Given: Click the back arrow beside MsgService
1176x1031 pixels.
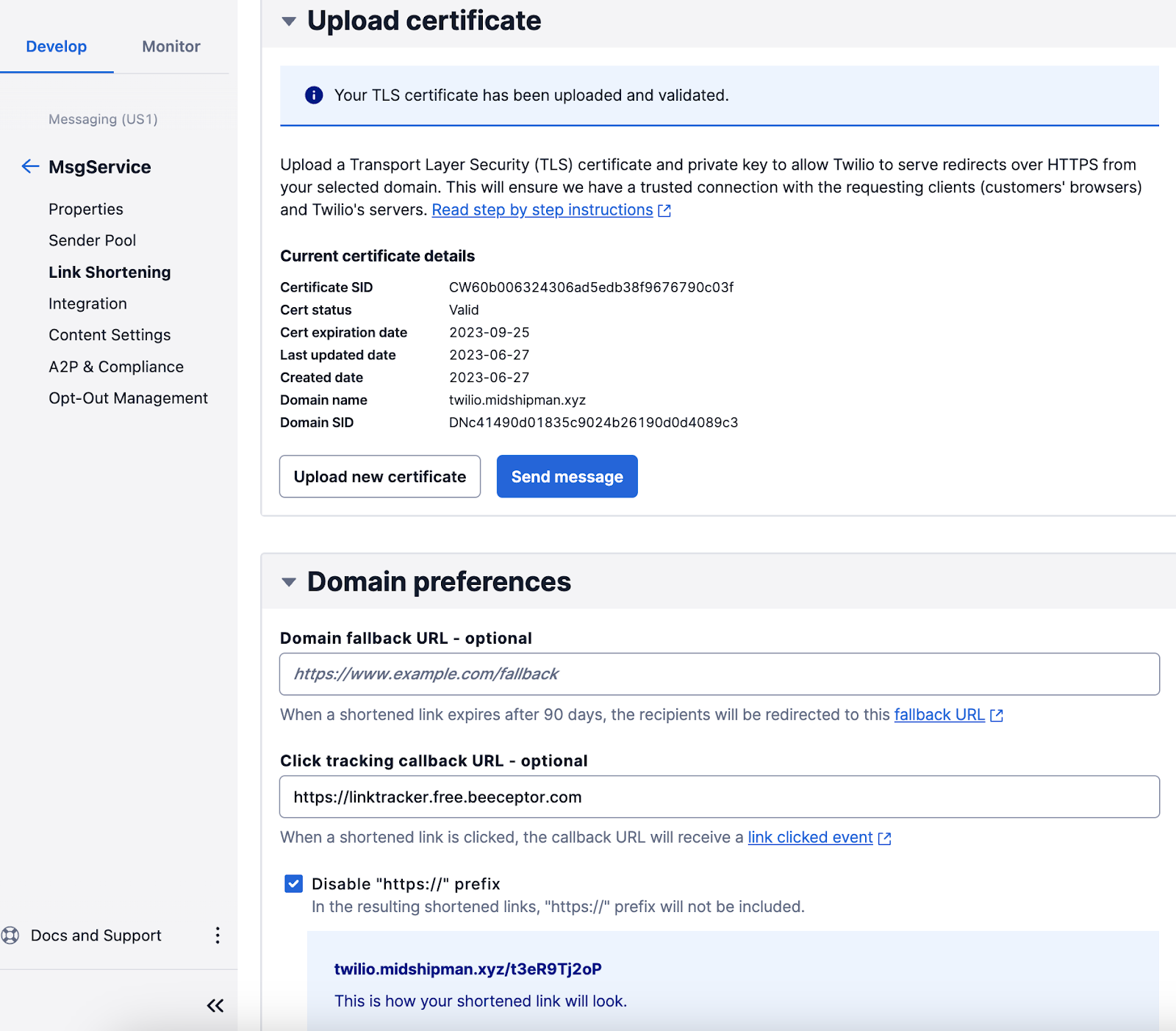Looking at the screenshot, I should (x=29, y=167).
